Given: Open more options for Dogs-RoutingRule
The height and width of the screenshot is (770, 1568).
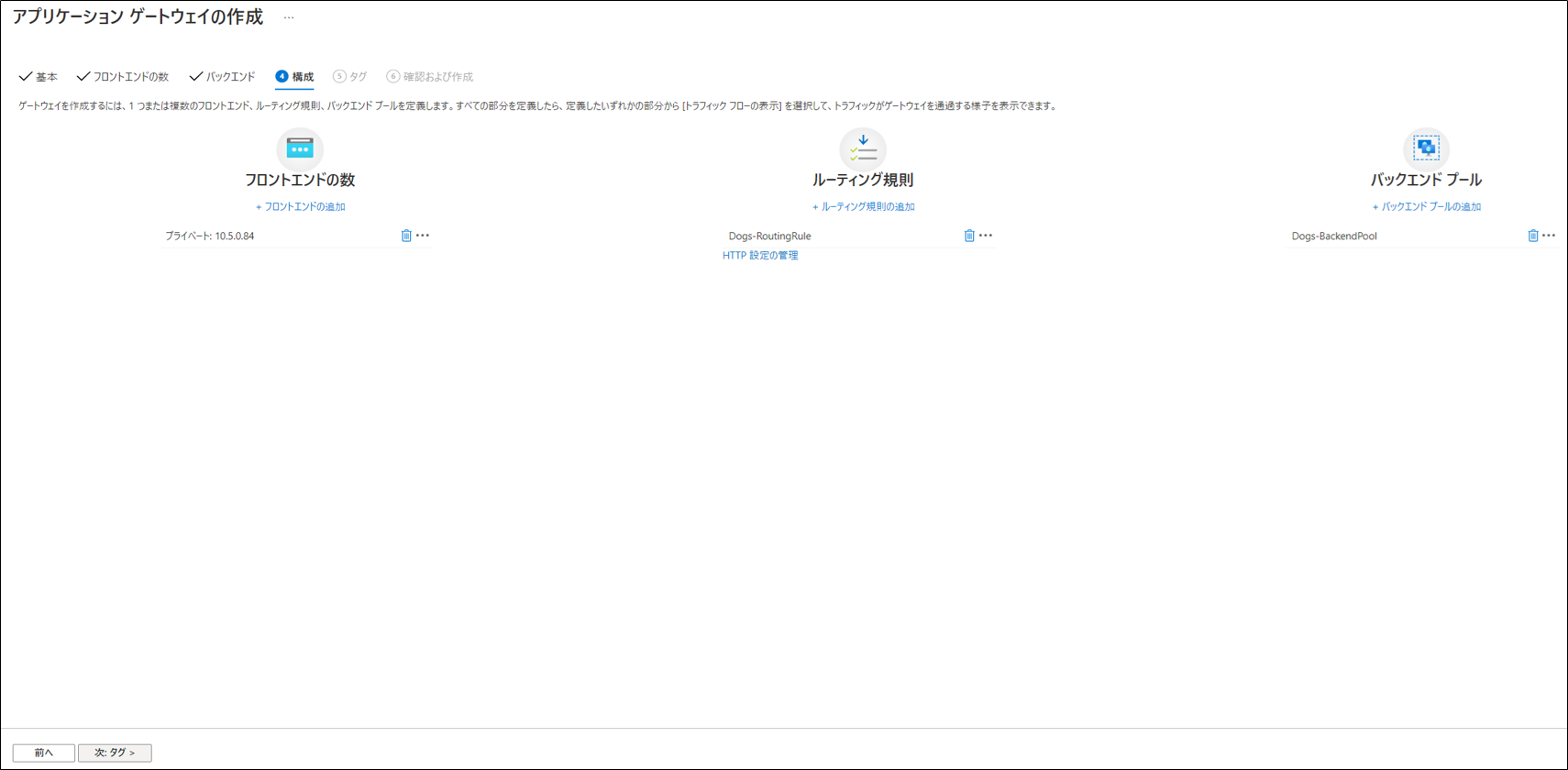Looking at the screenshot, I should point(986,236).
